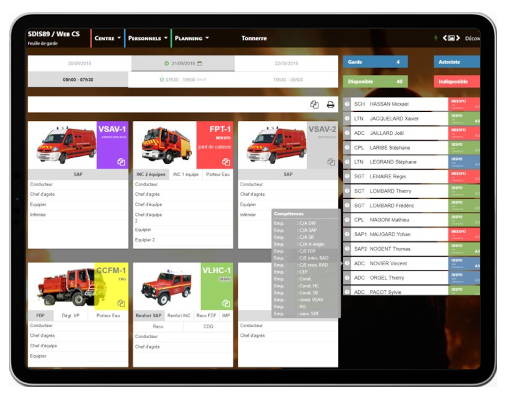The height and width of the screenshot is (395, 505).
Task: Click round icon beside LTN JACQUELARD Xavier
Action: click(x=347, y=118)
